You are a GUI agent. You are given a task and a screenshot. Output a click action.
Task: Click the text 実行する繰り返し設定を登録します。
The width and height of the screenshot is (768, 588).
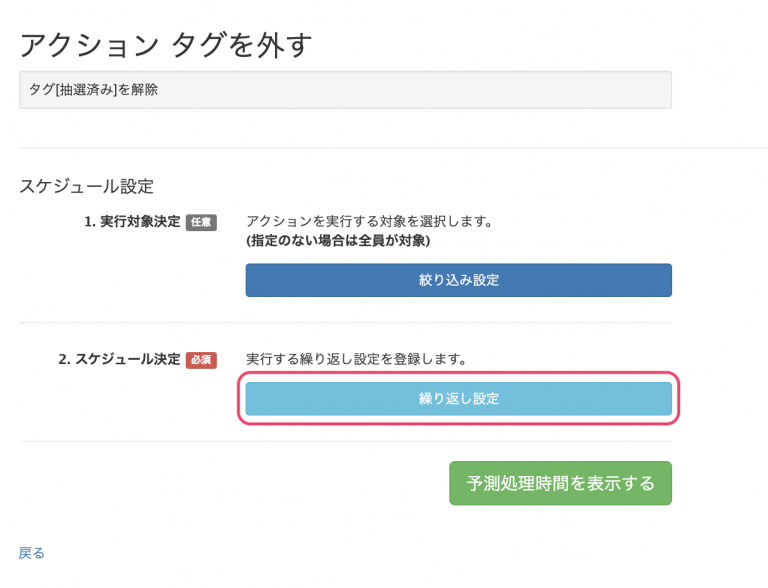pyautogui.click(x=356, y=359)
